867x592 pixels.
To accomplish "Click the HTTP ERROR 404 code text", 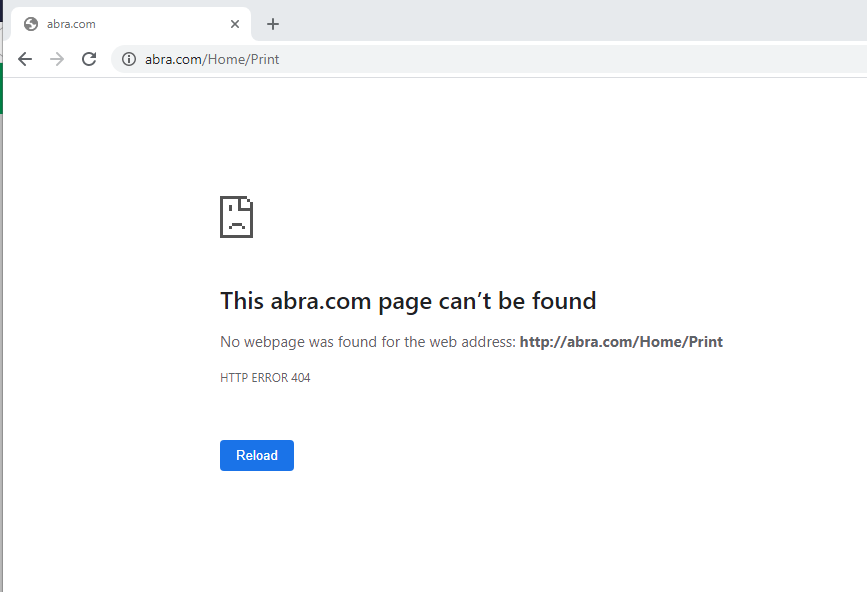I will (x=265, y=378).
